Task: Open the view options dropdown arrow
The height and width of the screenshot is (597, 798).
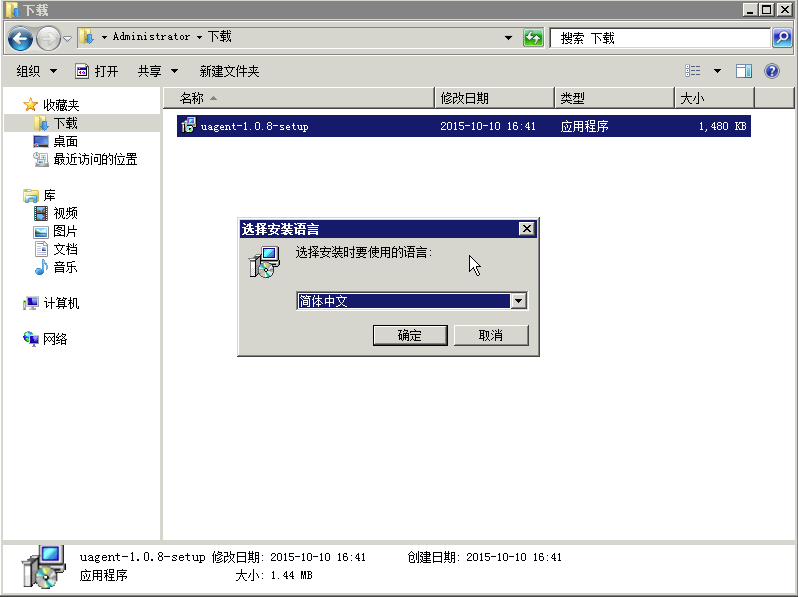Action: click(717, 71)
